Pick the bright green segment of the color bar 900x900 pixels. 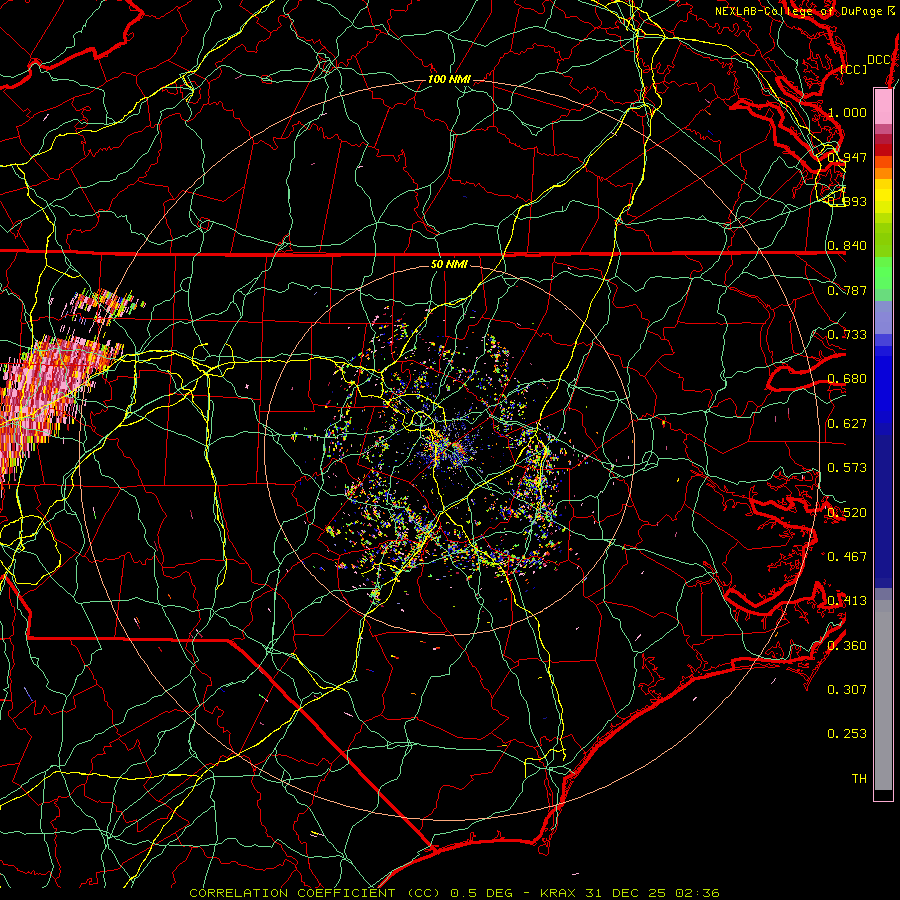coord(883,273)
